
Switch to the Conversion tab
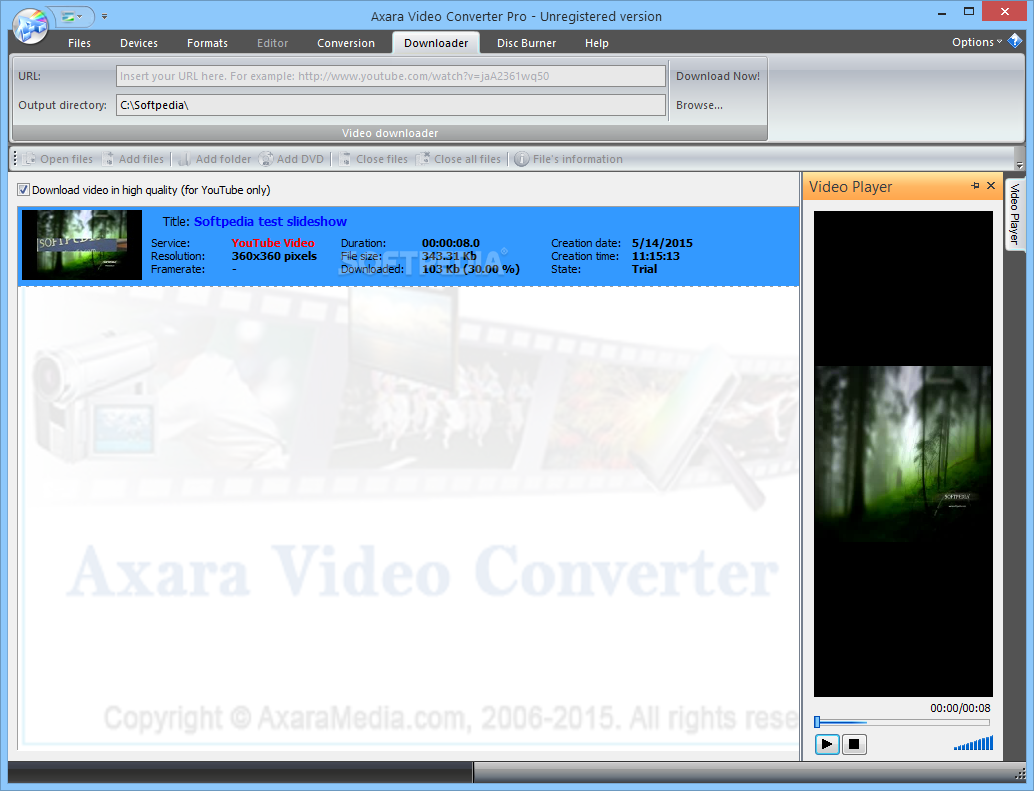pyautogui.click(x=346, y=43)
